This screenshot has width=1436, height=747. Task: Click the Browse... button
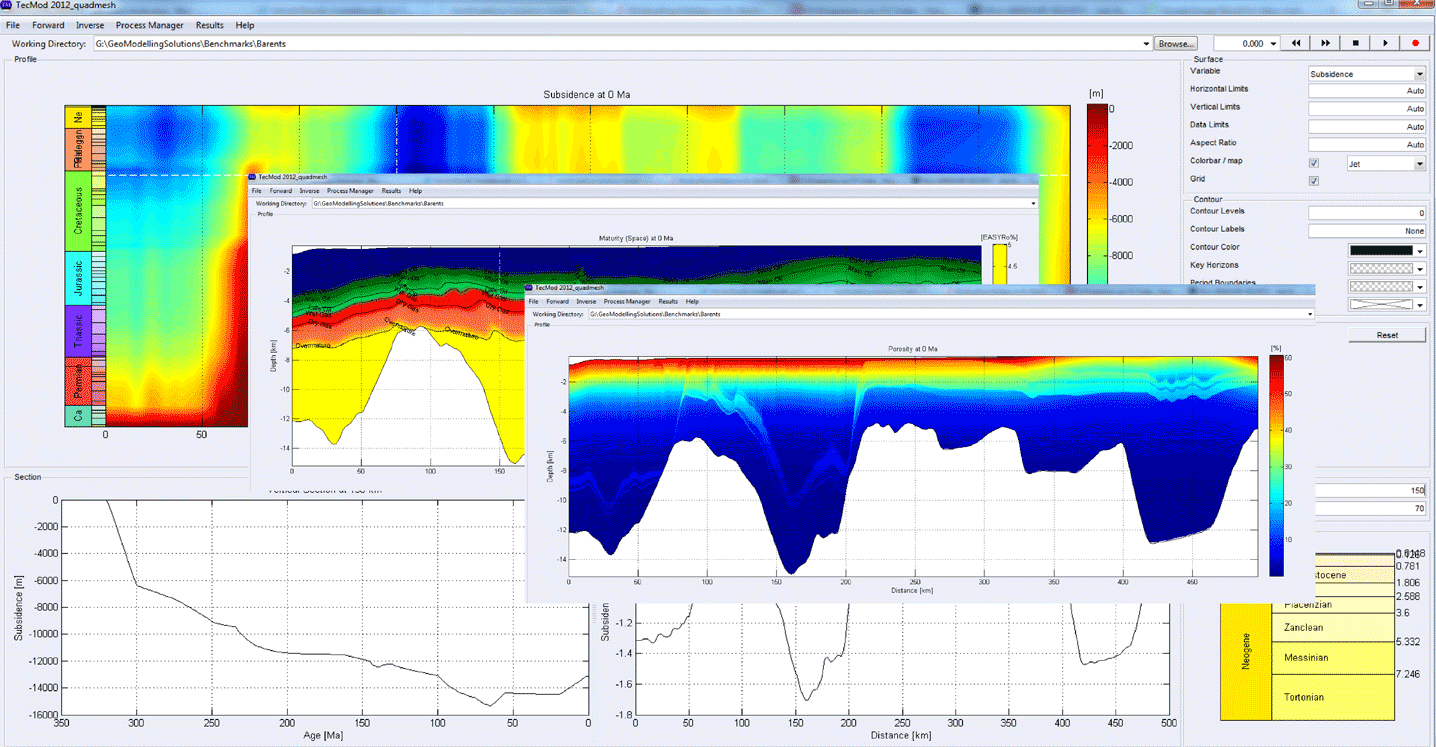(1175, 44)
